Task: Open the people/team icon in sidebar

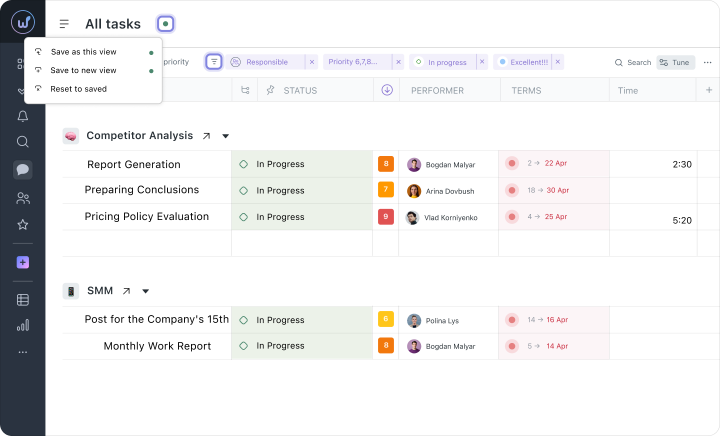Action: 22,198
